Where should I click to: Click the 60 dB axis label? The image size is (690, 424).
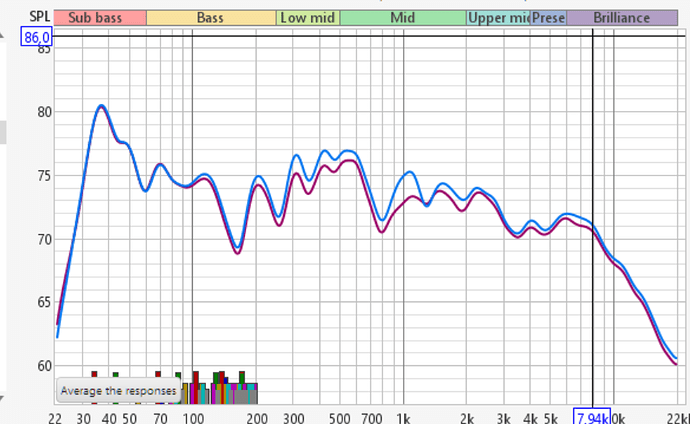click(44, 366)
